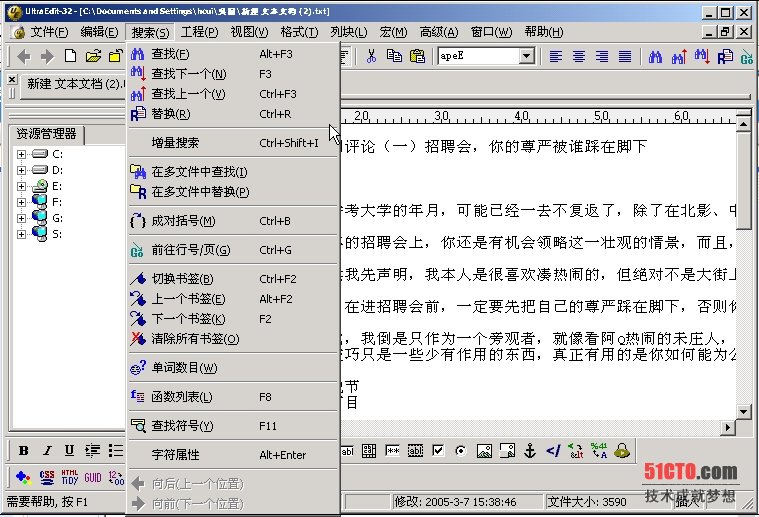Image resolution: width=759 pixels, height=517 pixels.
Task: Click the color picker icon in bottom toolbar
Action: [x=23, y=478]
